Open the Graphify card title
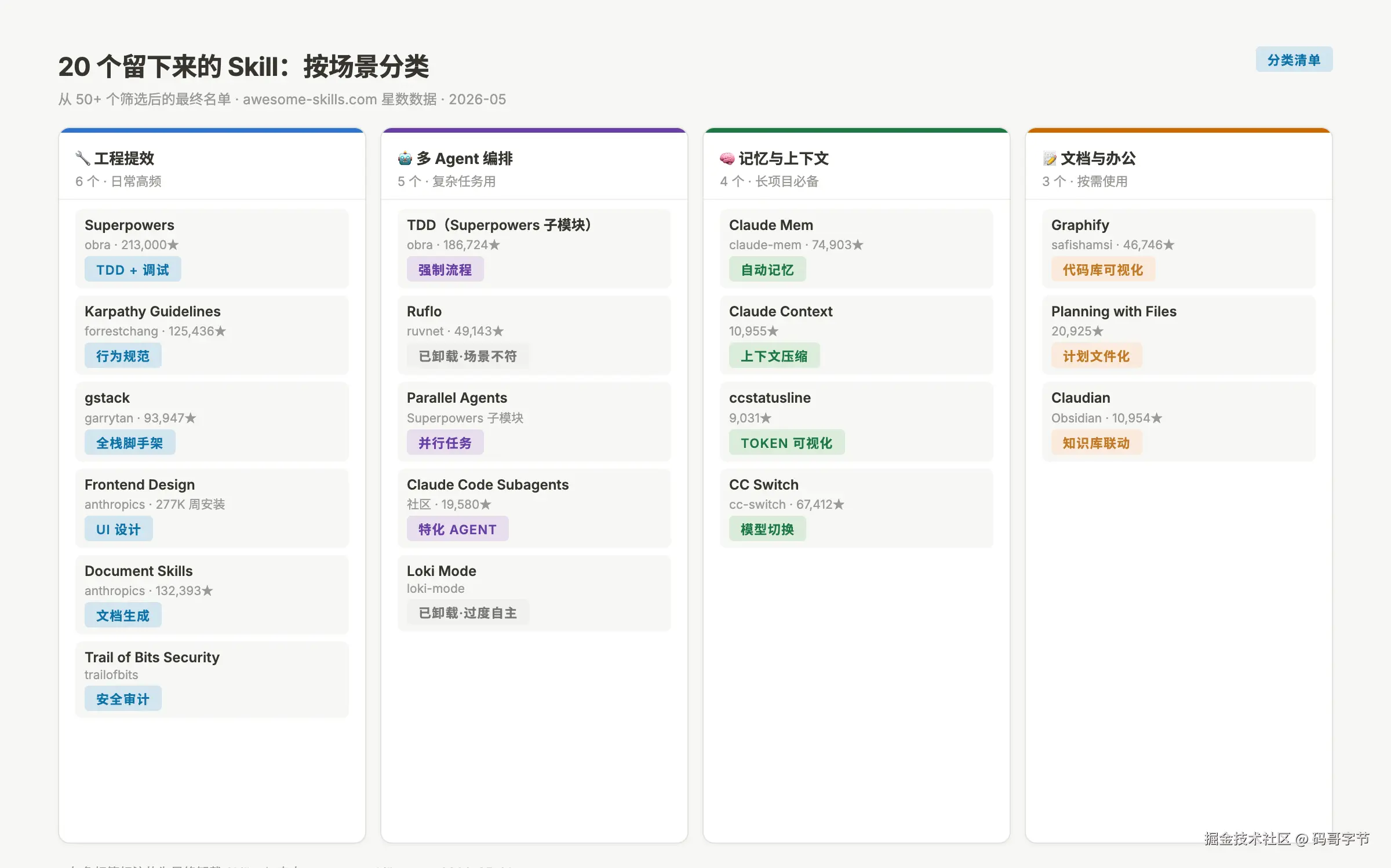This screenshot has height=868, width=1391. [x=1080, y=225]
